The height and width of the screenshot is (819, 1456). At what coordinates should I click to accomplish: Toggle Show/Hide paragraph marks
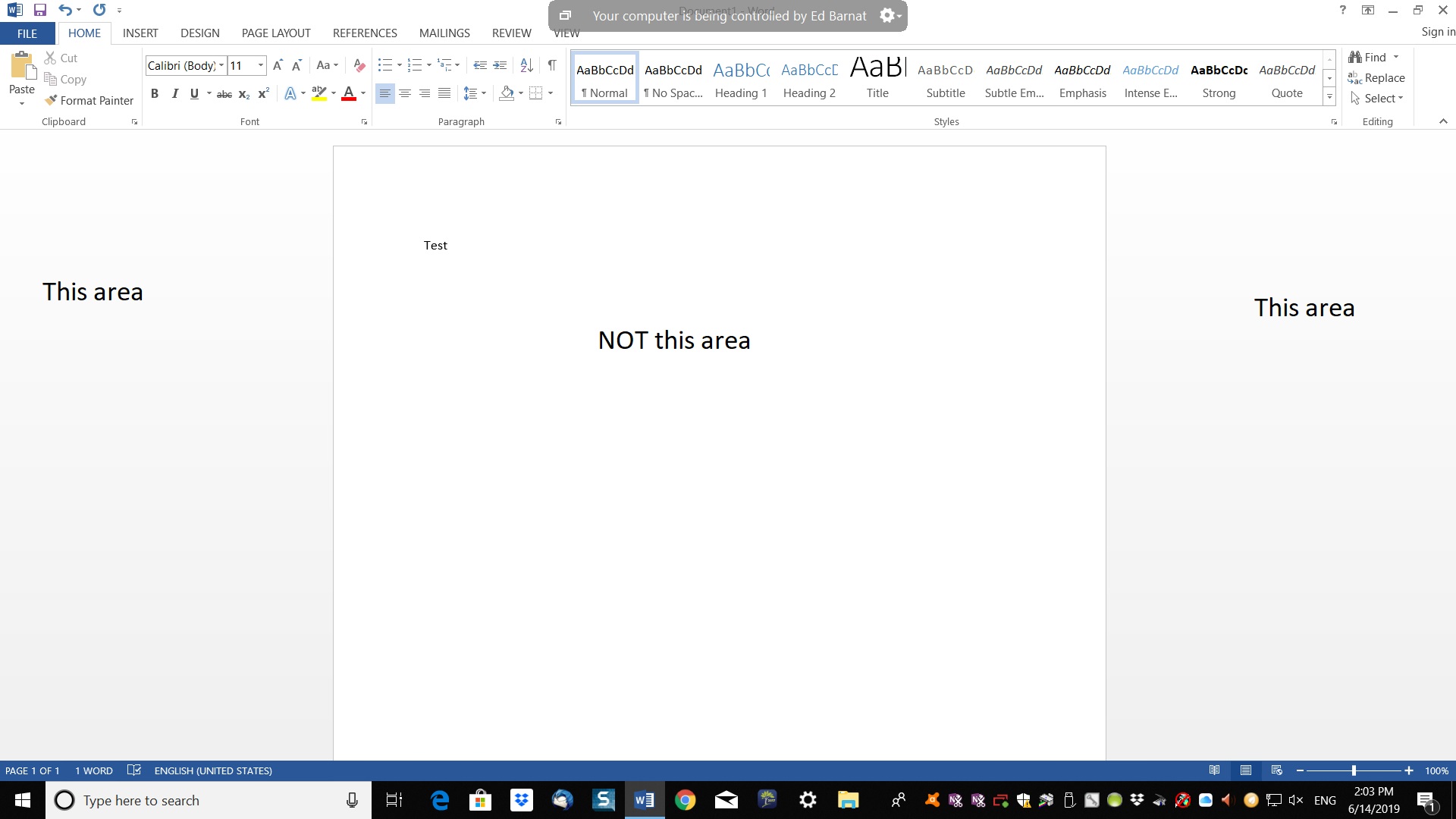(x=552, y=65)
